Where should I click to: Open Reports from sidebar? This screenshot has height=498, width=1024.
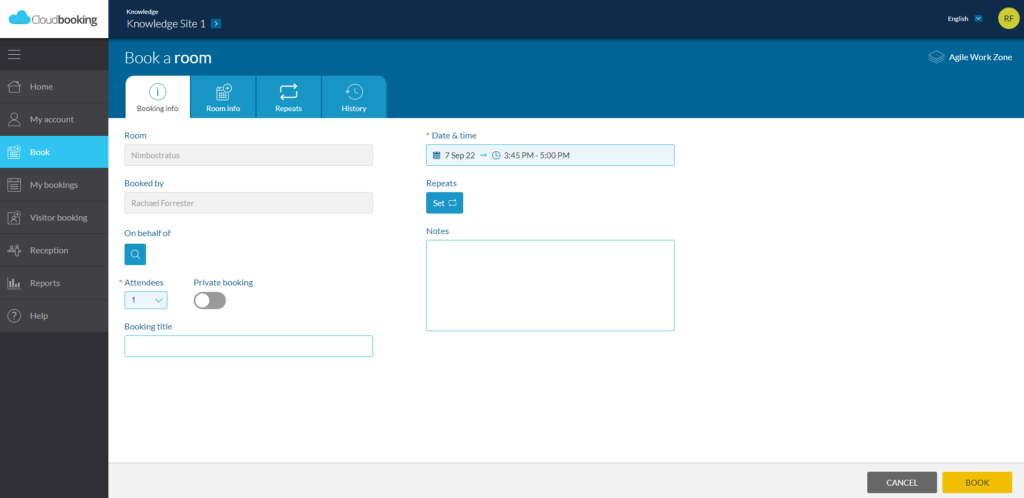54,283
